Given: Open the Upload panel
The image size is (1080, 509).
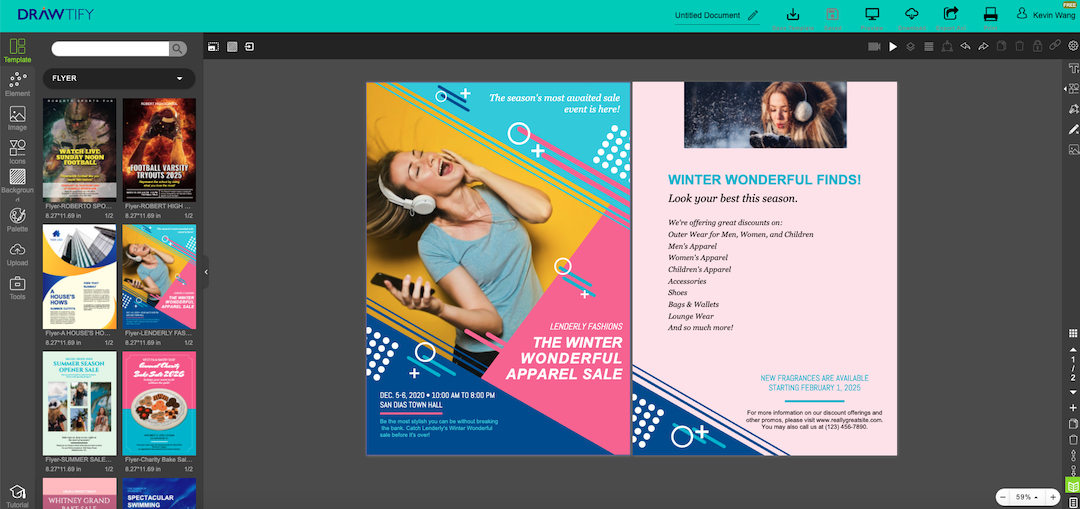Looking at the screenshot, I should pos(17,254).
